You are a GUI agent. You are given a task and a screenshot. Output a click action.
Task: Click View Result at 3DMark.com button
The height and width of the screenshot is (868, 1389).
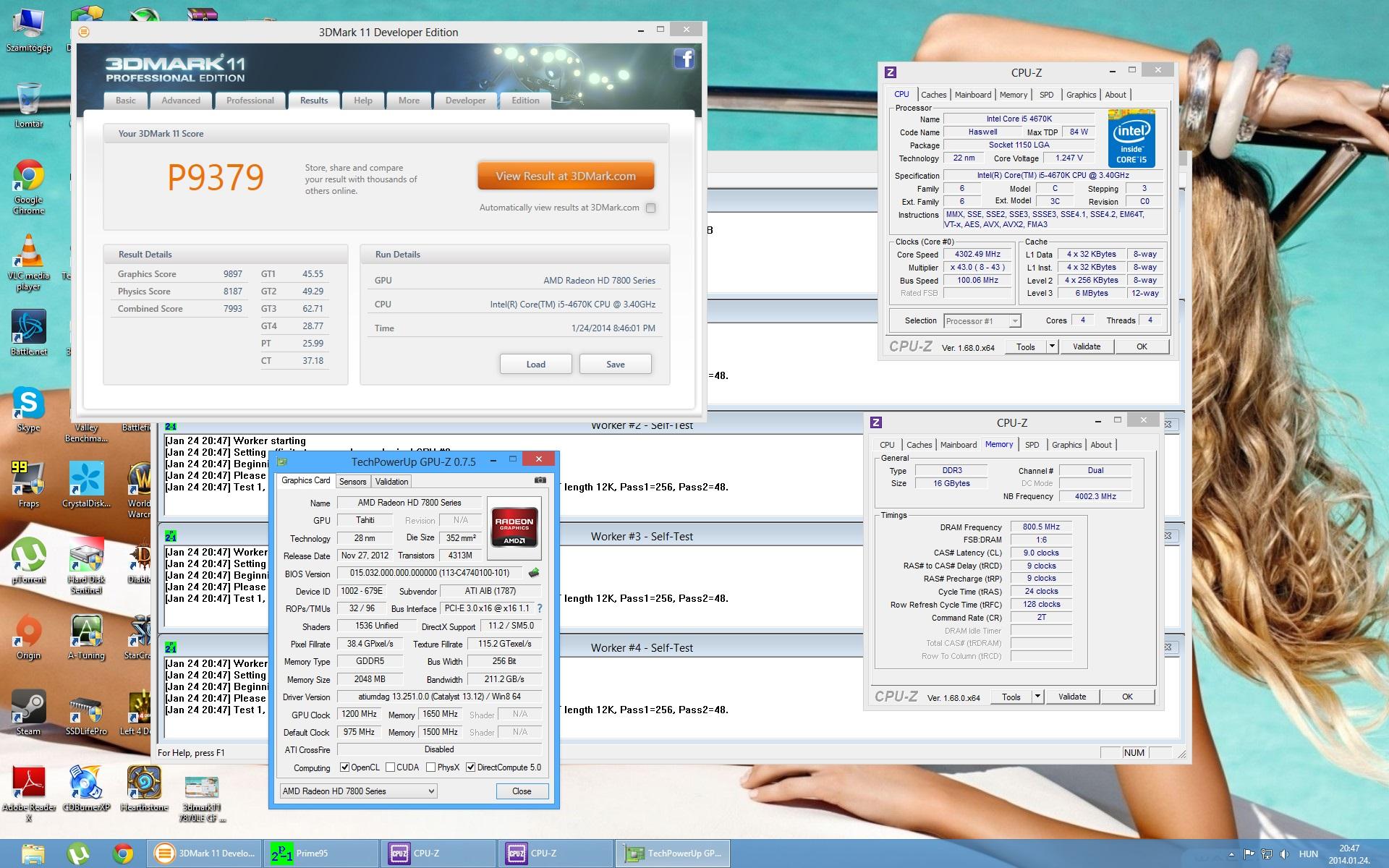point(566,176)
